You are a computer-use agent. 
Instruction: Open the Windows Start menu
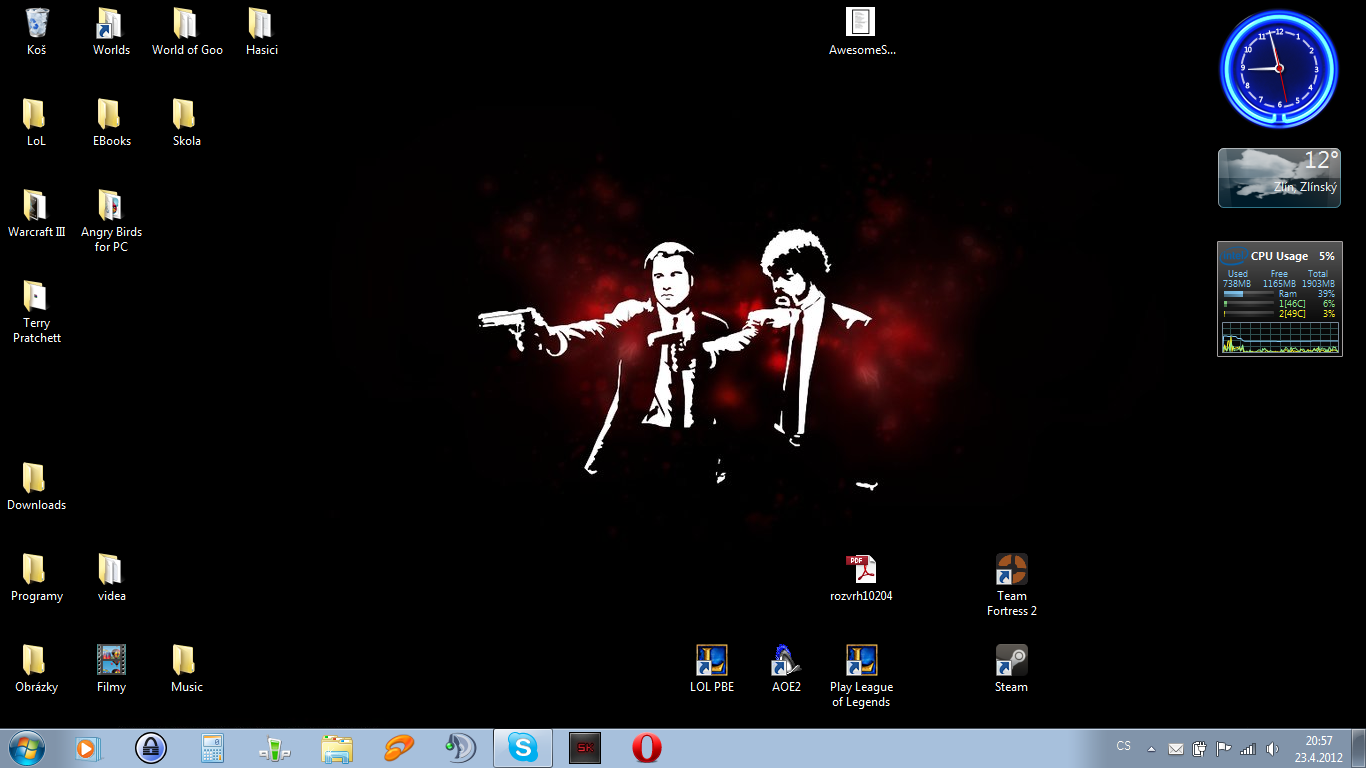coord(27,748)
